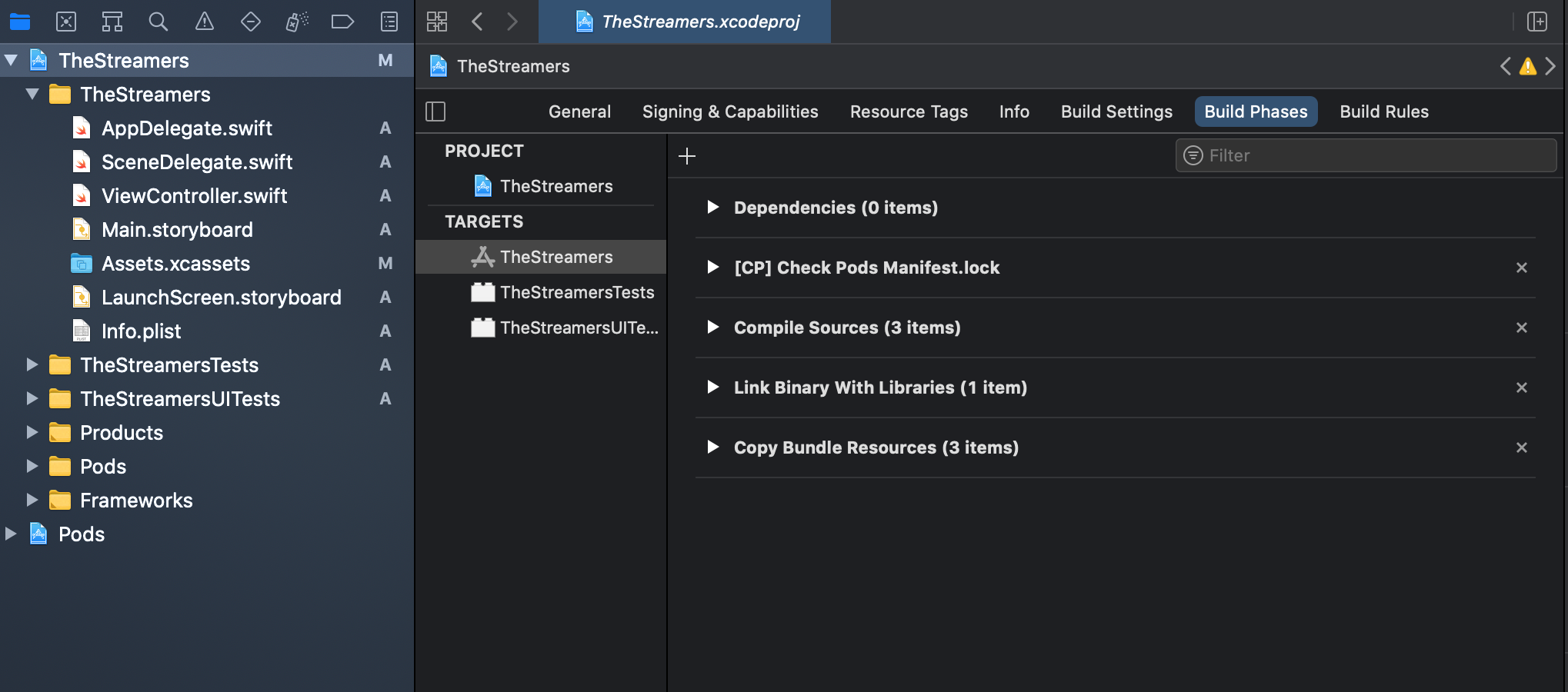The width and height of the screenshot is (1568, 692).
Task: Open the Test navigator diamond icon
Action: point(251,22)
